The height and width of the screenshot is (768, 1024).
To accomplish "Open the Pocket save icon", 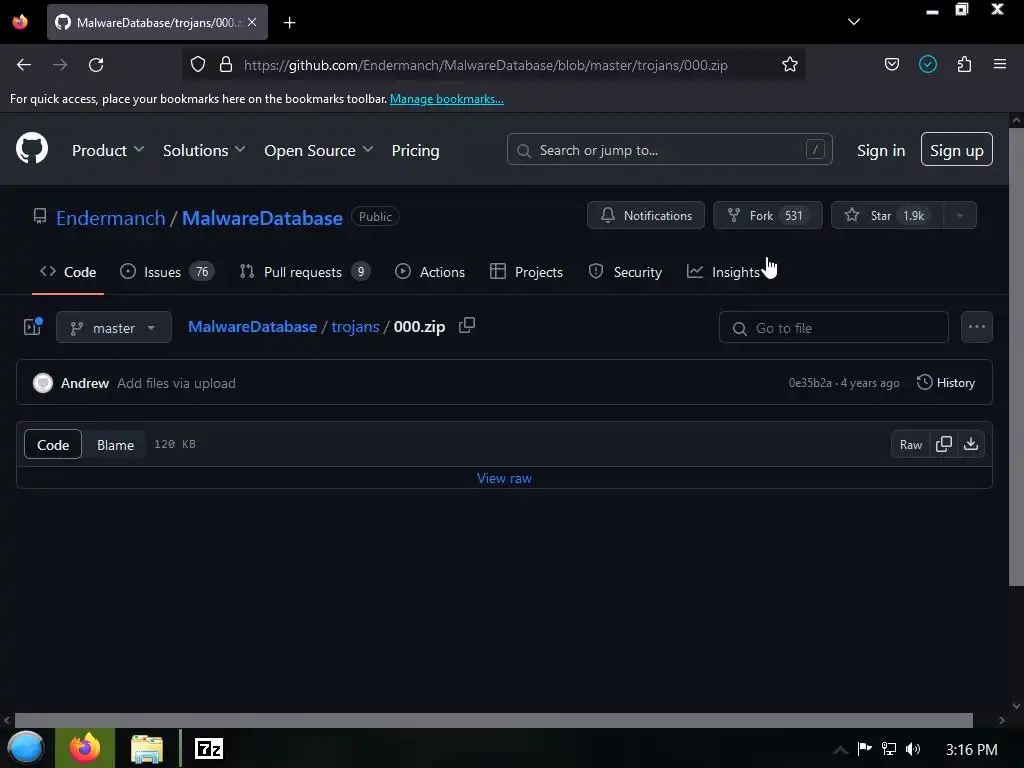I will [x=891, y=64].
